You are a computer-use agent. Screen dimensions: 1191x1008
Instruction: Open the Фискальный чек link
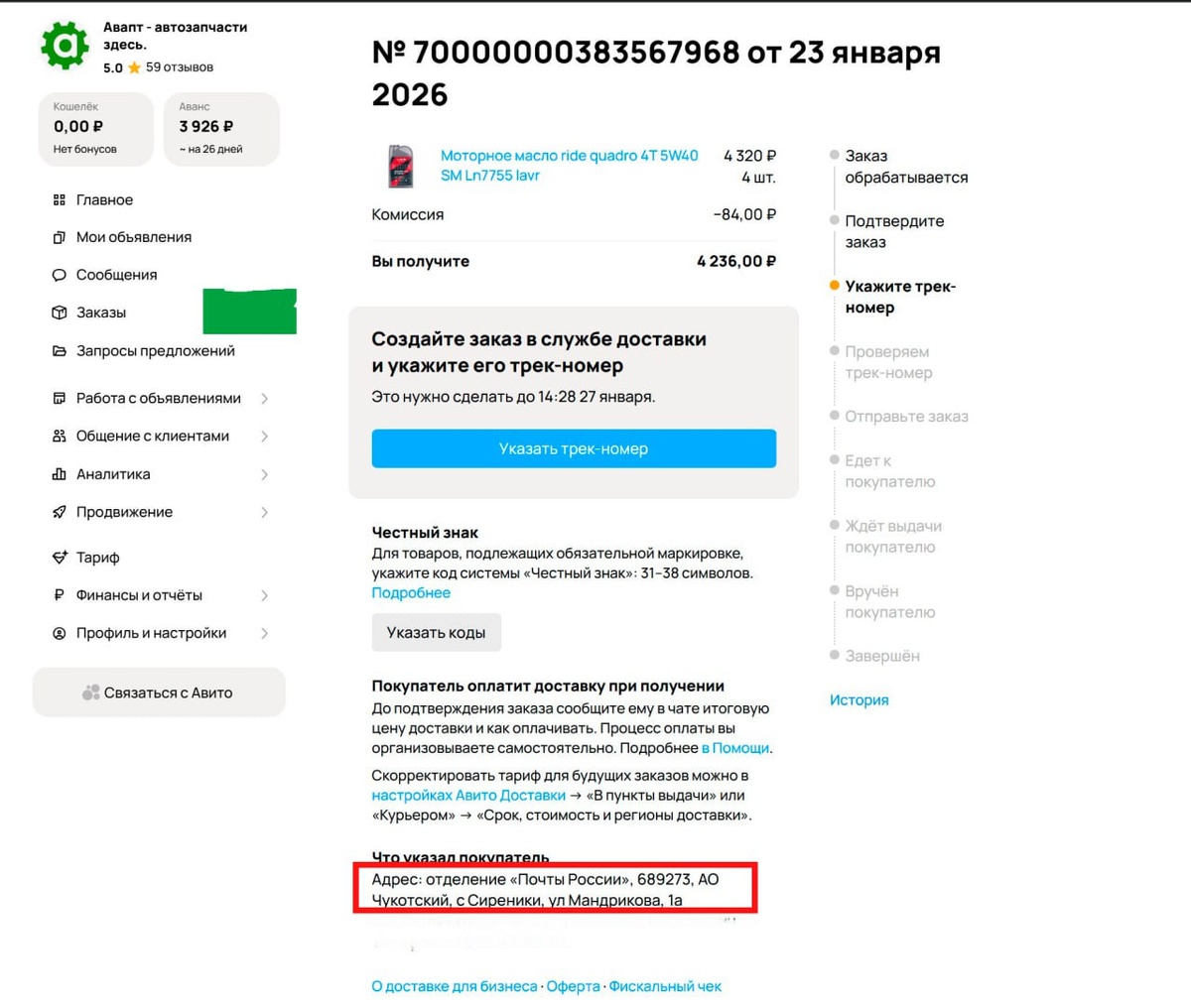[665, 986]
